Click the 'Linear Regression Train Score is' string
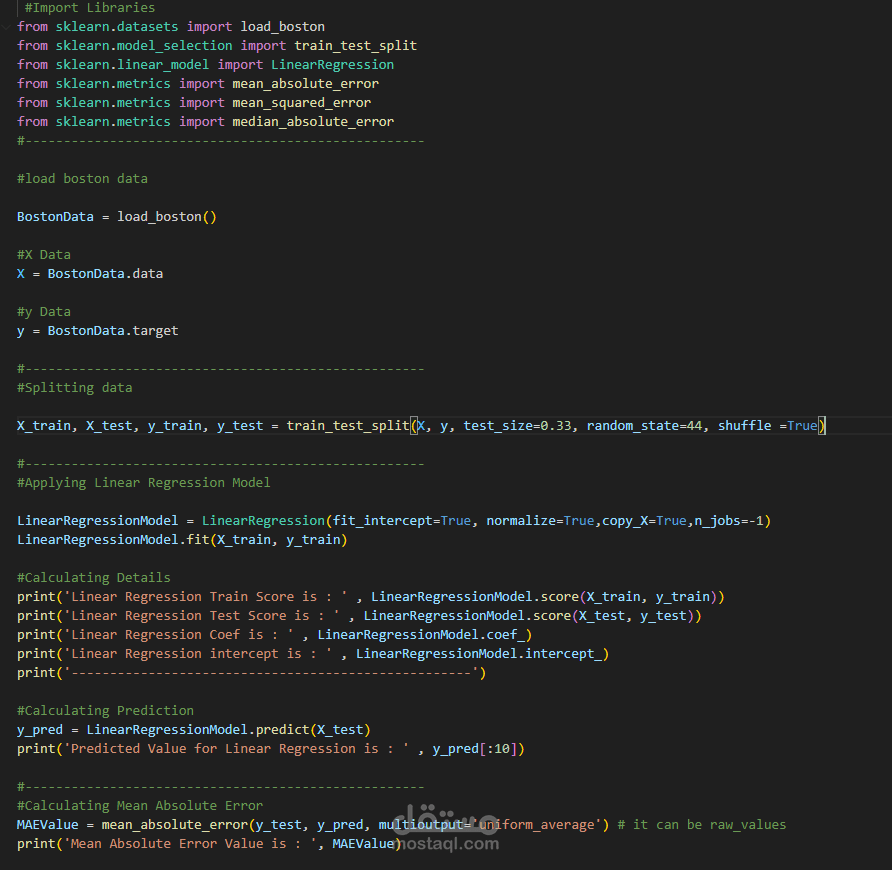The height and width of the screenshot is (870, 892). 205,597
